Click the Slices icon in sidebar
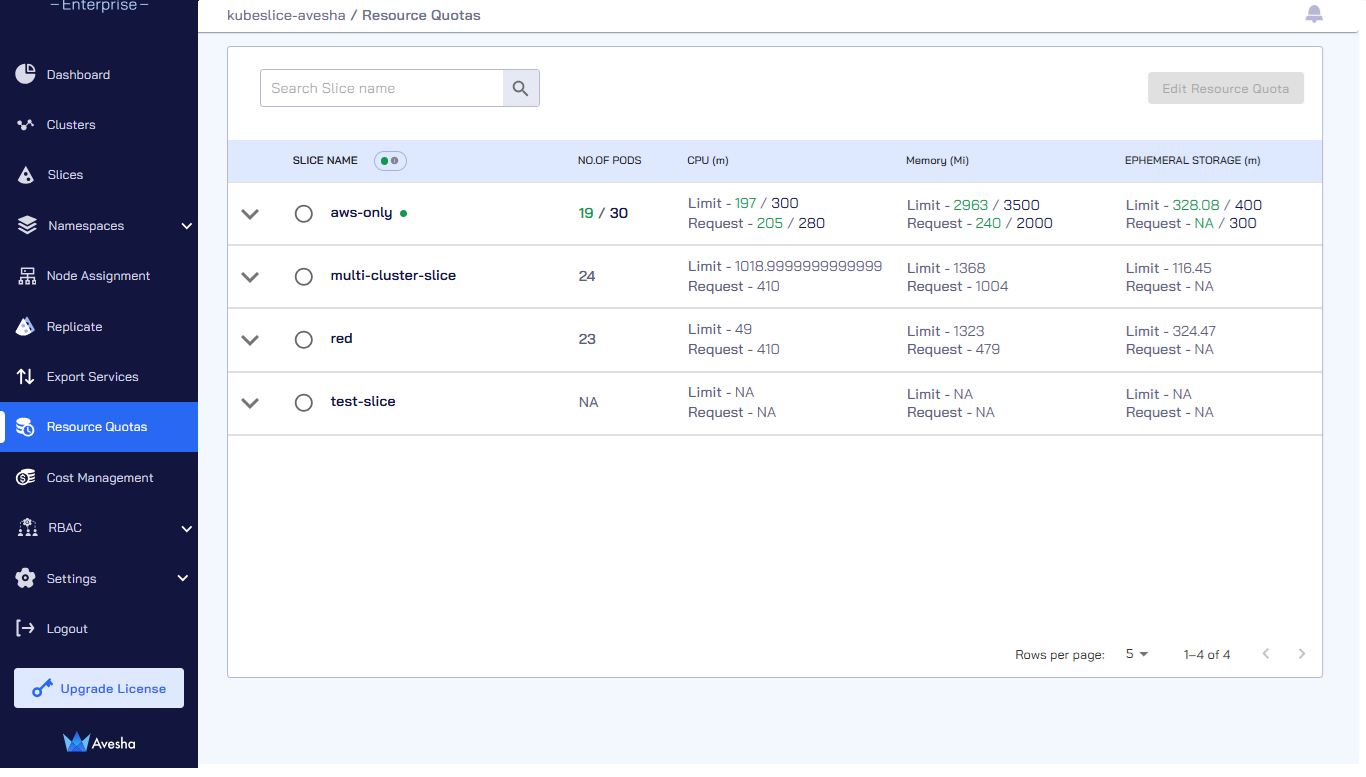 [26, 175]
